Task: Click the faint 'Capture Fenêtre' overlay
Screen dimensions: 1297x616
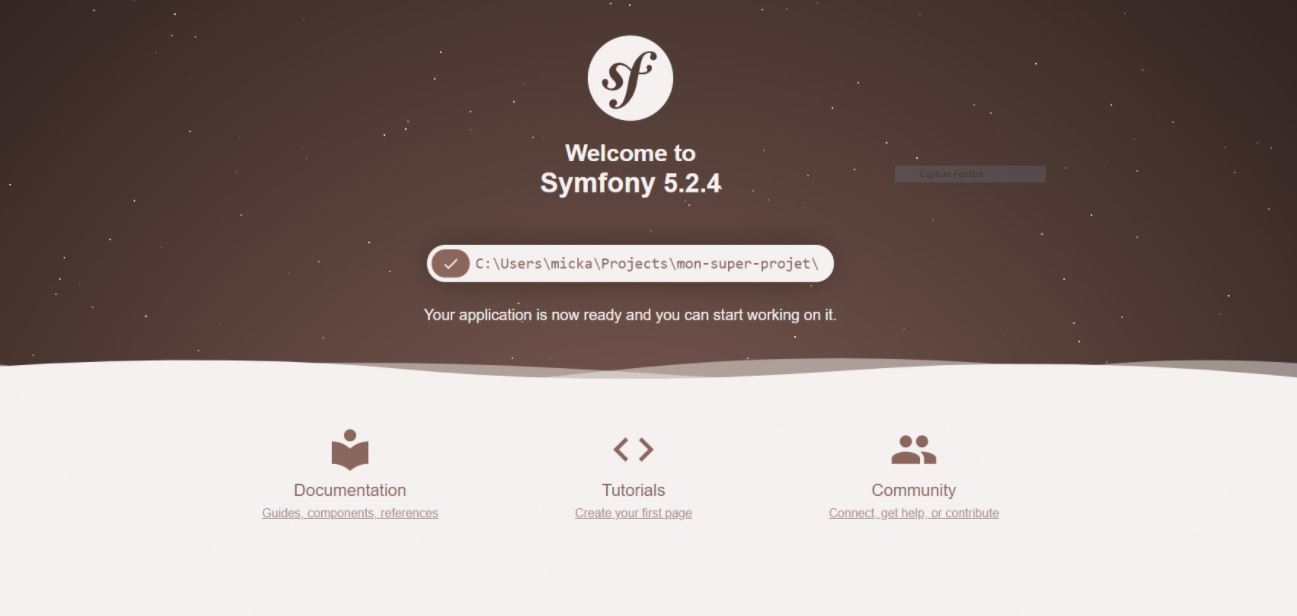Action: pos(970,174)
